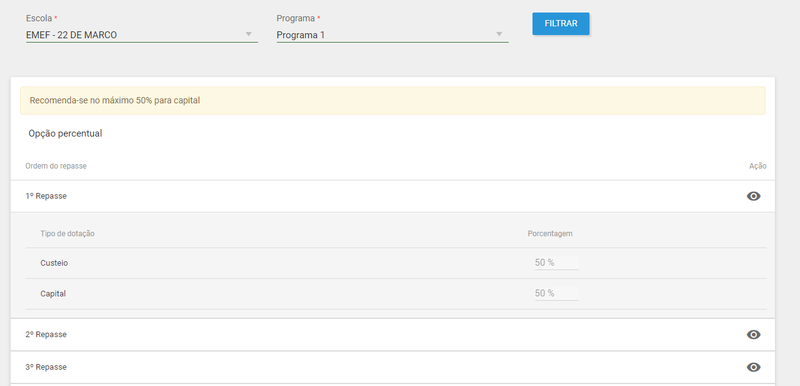Collapse the 1º Repasse row
Viewport: 800px width, 386px height.
click(392, 196)
